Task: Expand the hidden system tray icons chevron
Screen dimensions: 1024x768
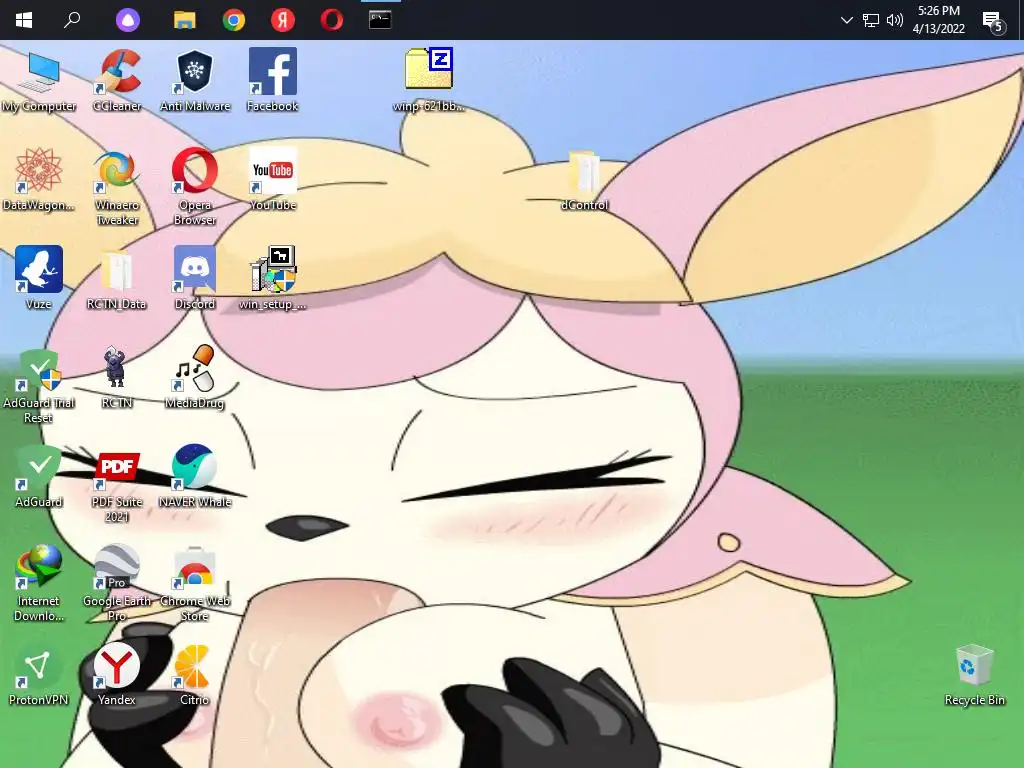Action: pyautogui.click(x=847, y=20)
